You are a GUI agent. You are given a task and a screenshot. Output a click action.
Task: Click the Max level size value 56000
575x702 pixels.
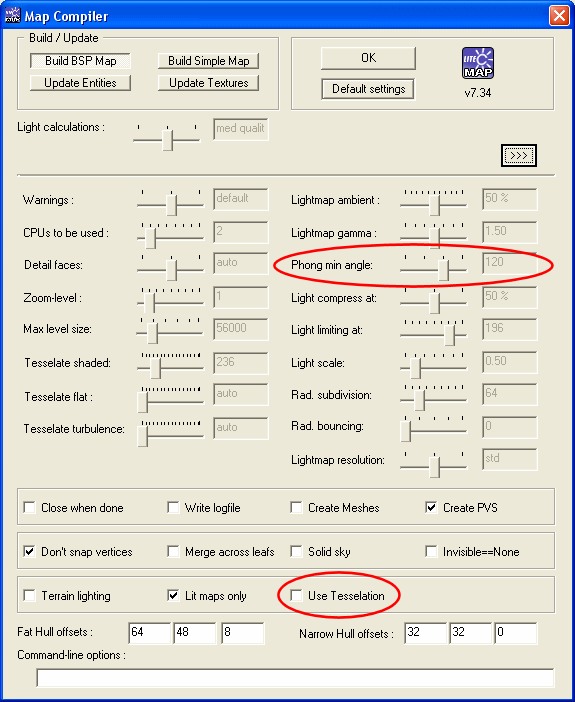[x=241, y=329]
